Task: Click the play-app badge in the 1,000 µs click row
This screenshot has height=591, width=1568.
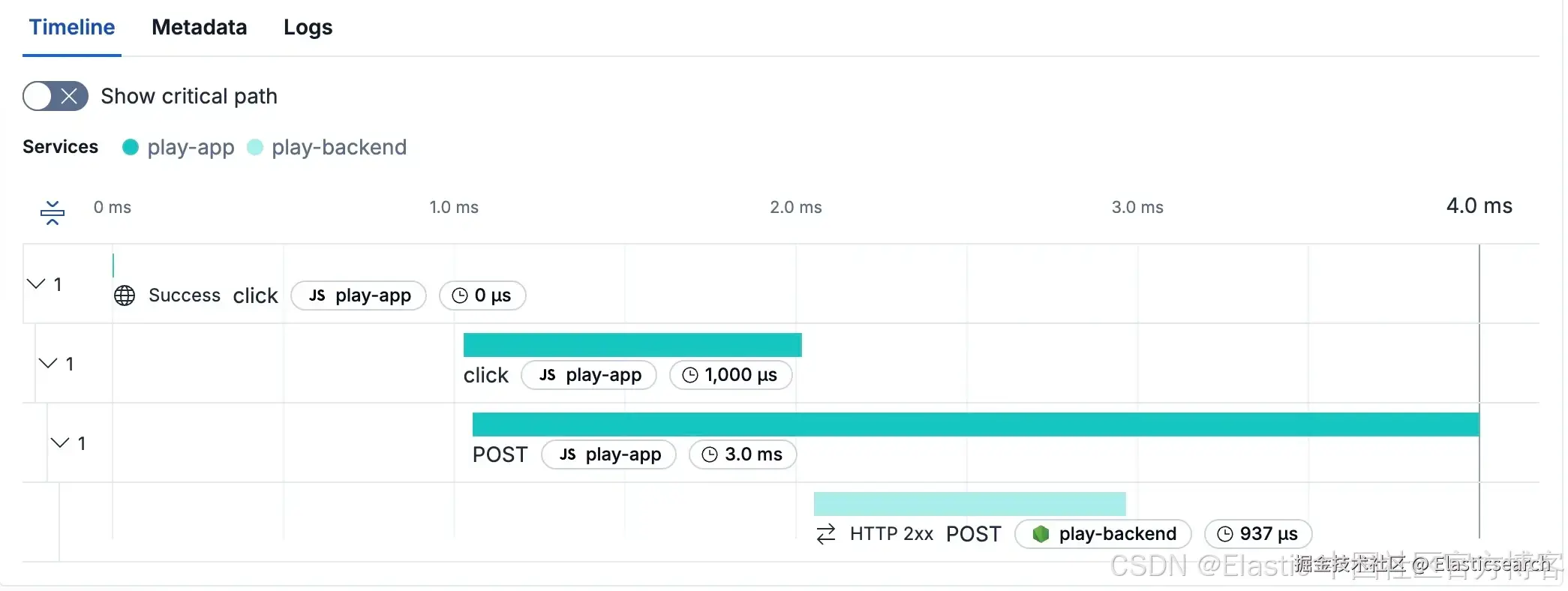Action: click(x=589, y=375)
